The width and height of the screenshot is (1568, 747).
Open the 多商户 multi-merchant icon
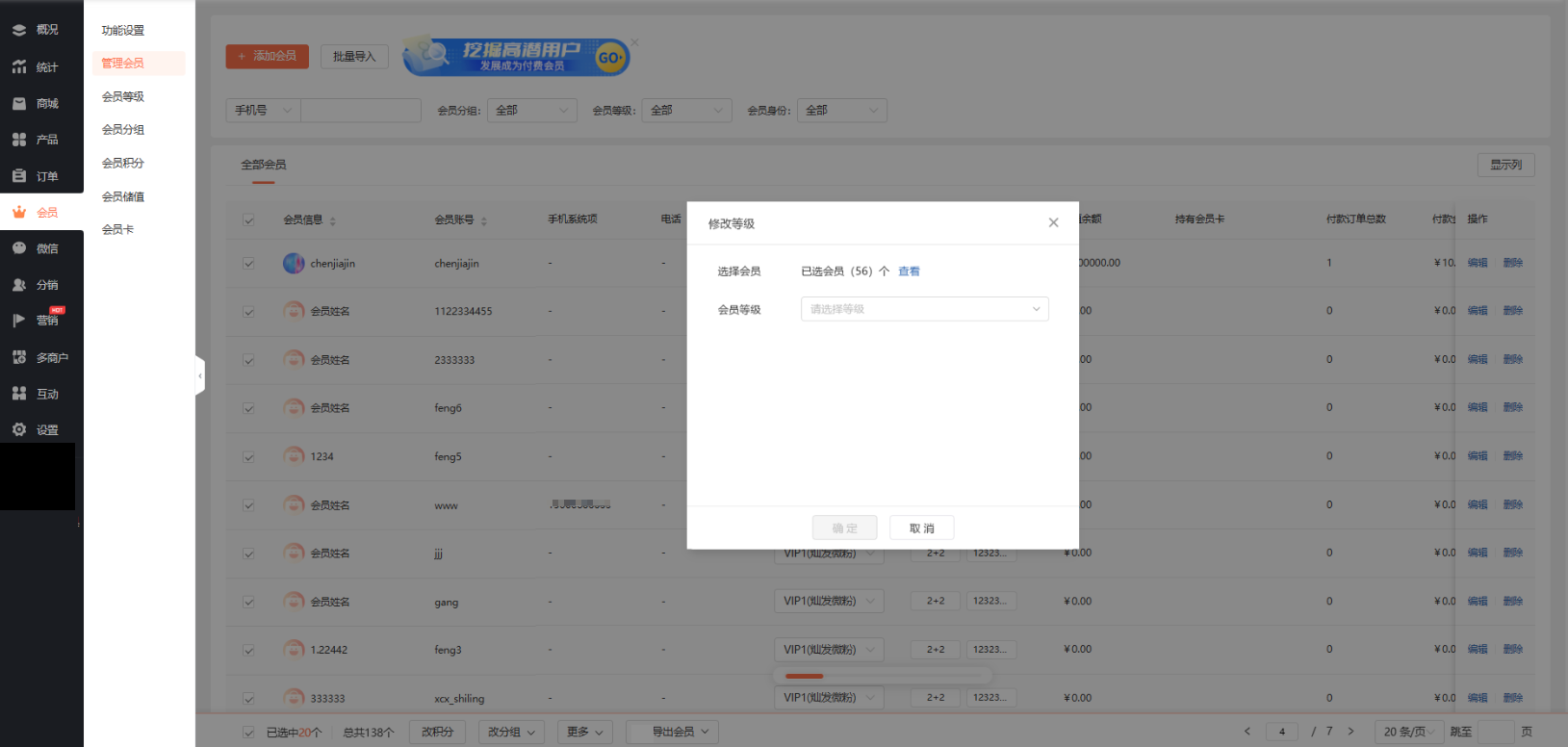click(x=19, y=357)
